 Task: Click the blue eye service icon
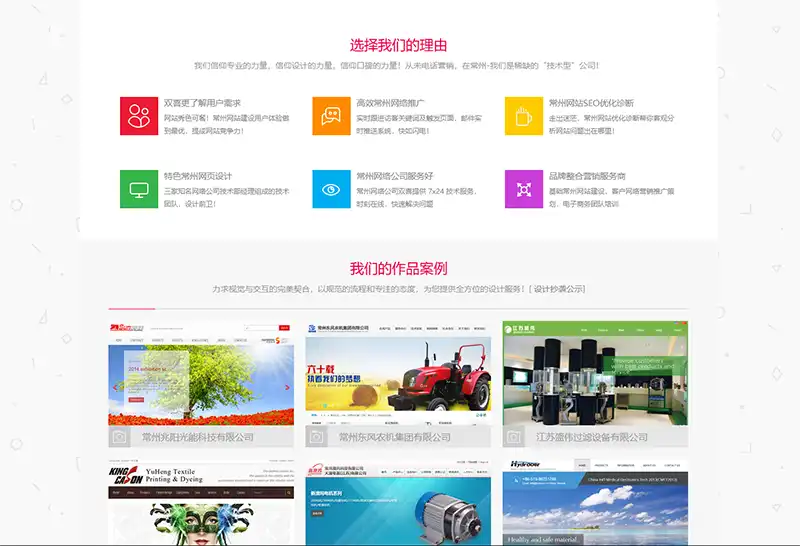(331, 188)
